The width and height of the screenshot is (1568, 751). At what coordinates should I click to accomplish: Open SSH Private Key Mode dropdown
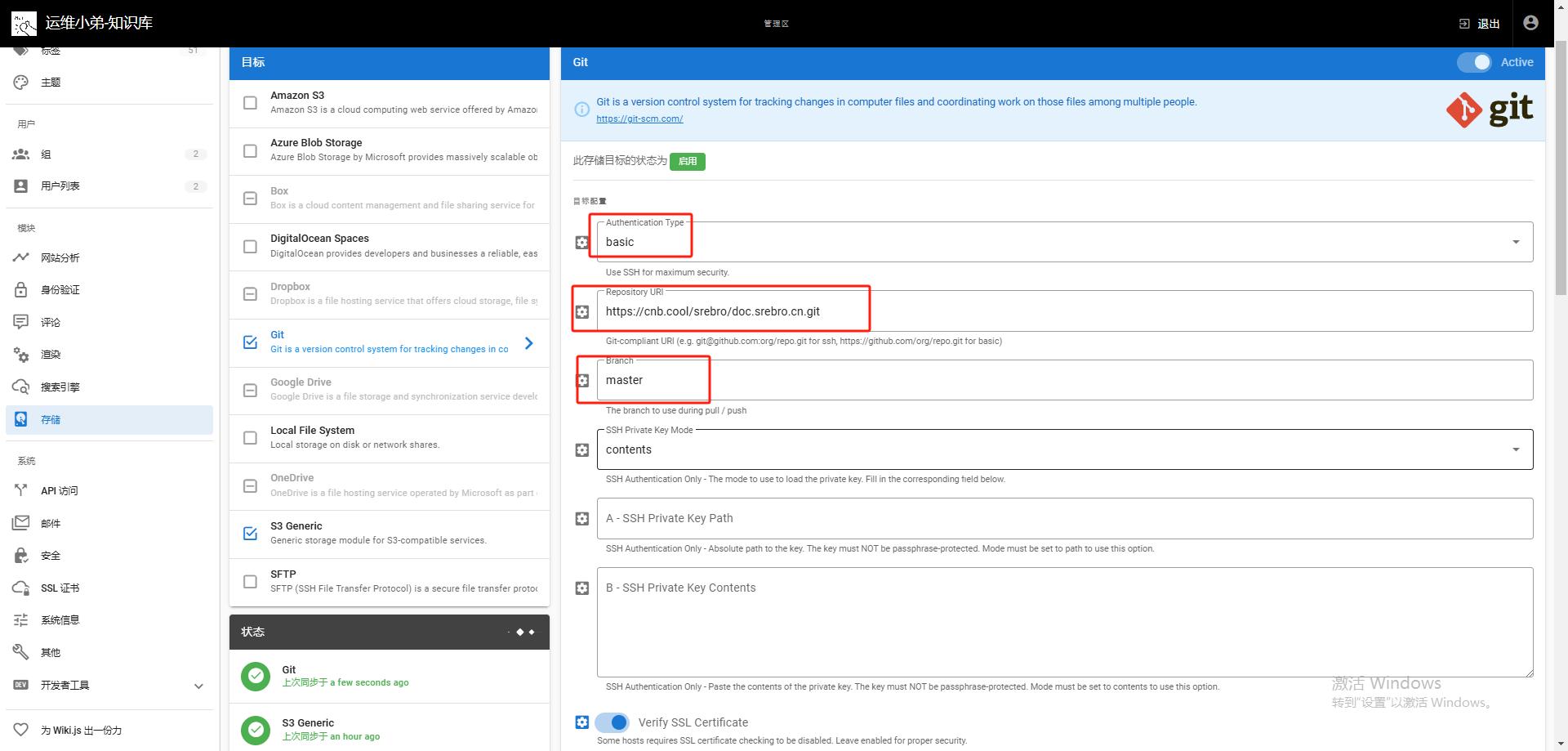(1063, 449)
